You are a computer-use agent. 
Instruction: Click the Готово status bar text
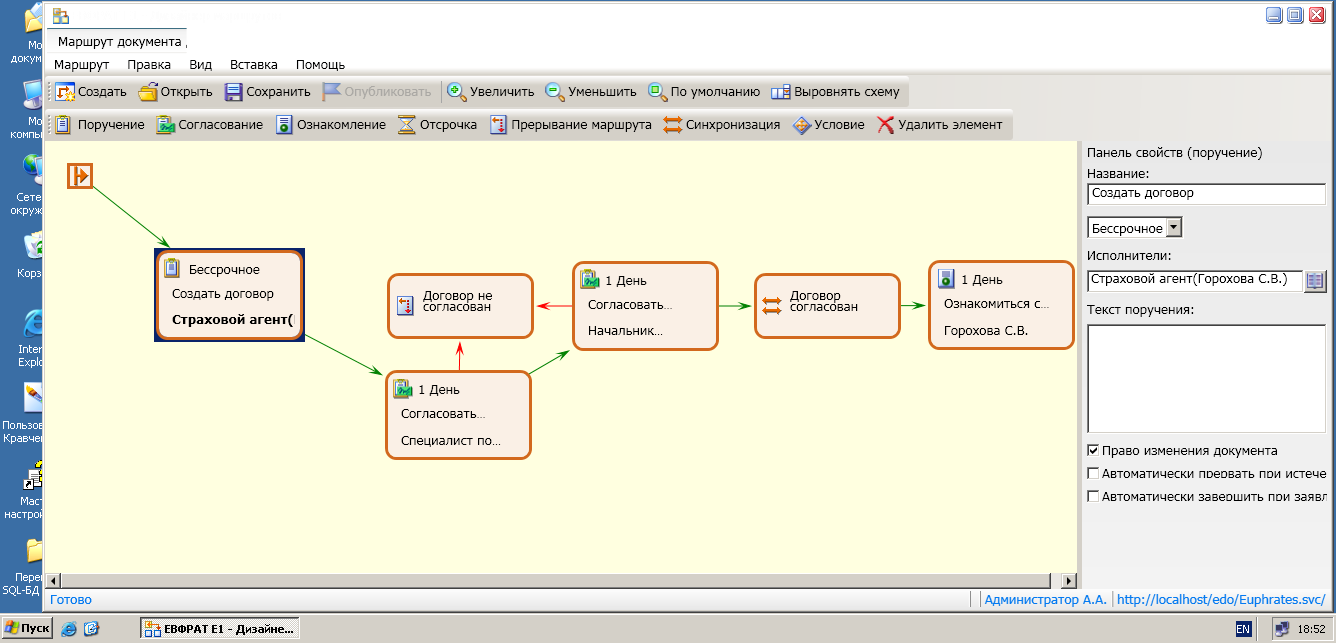(71, 600)
